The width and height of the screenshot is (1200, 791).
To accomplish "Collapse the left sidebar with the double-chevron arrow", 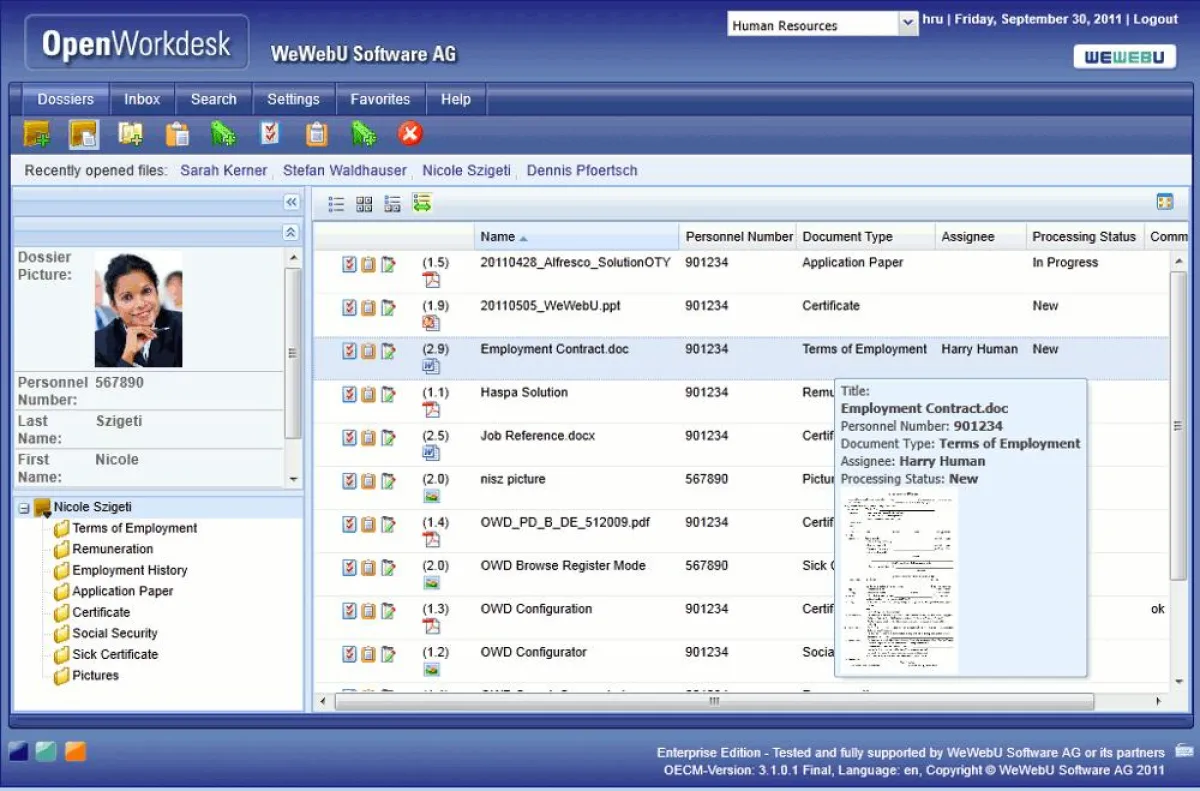I will (x=291, y=201).
